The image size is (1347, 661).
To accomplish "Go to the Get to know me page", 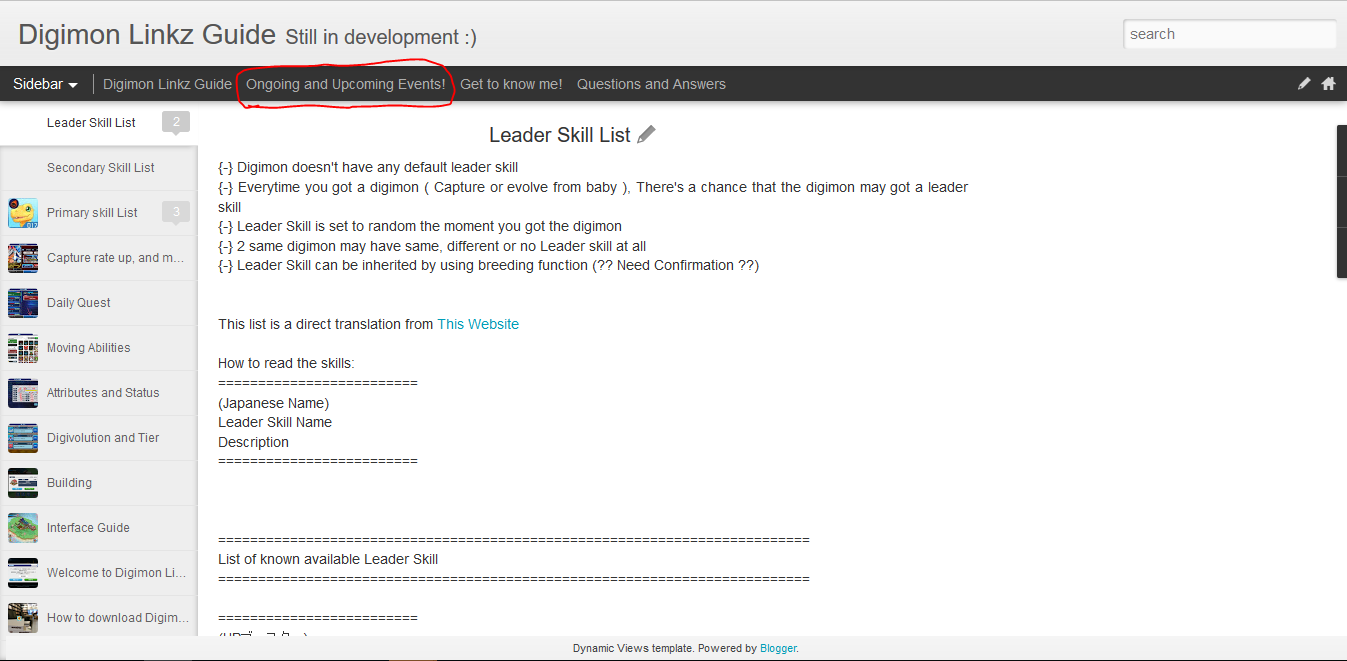I will pos(511,84).
